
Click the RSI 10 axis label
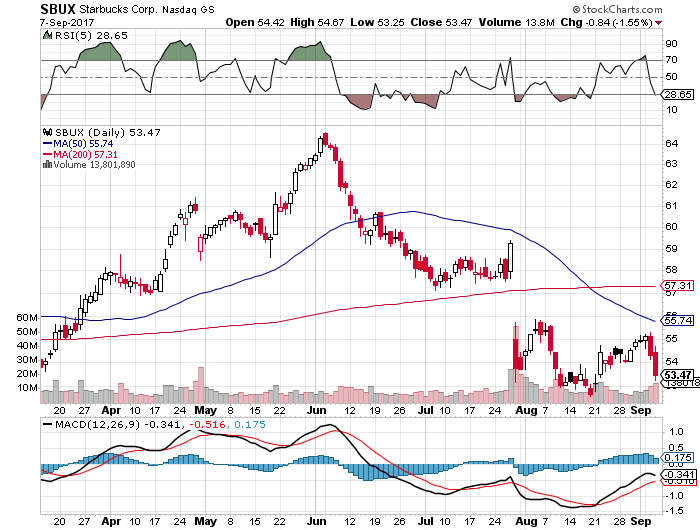(671, 109)
